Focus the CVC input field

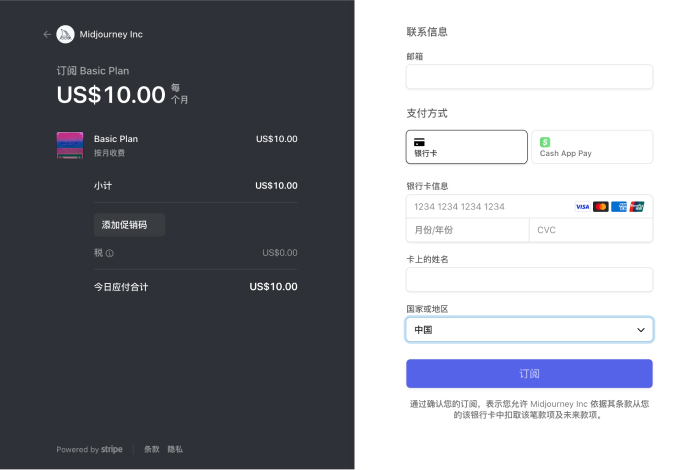point(591,230)
